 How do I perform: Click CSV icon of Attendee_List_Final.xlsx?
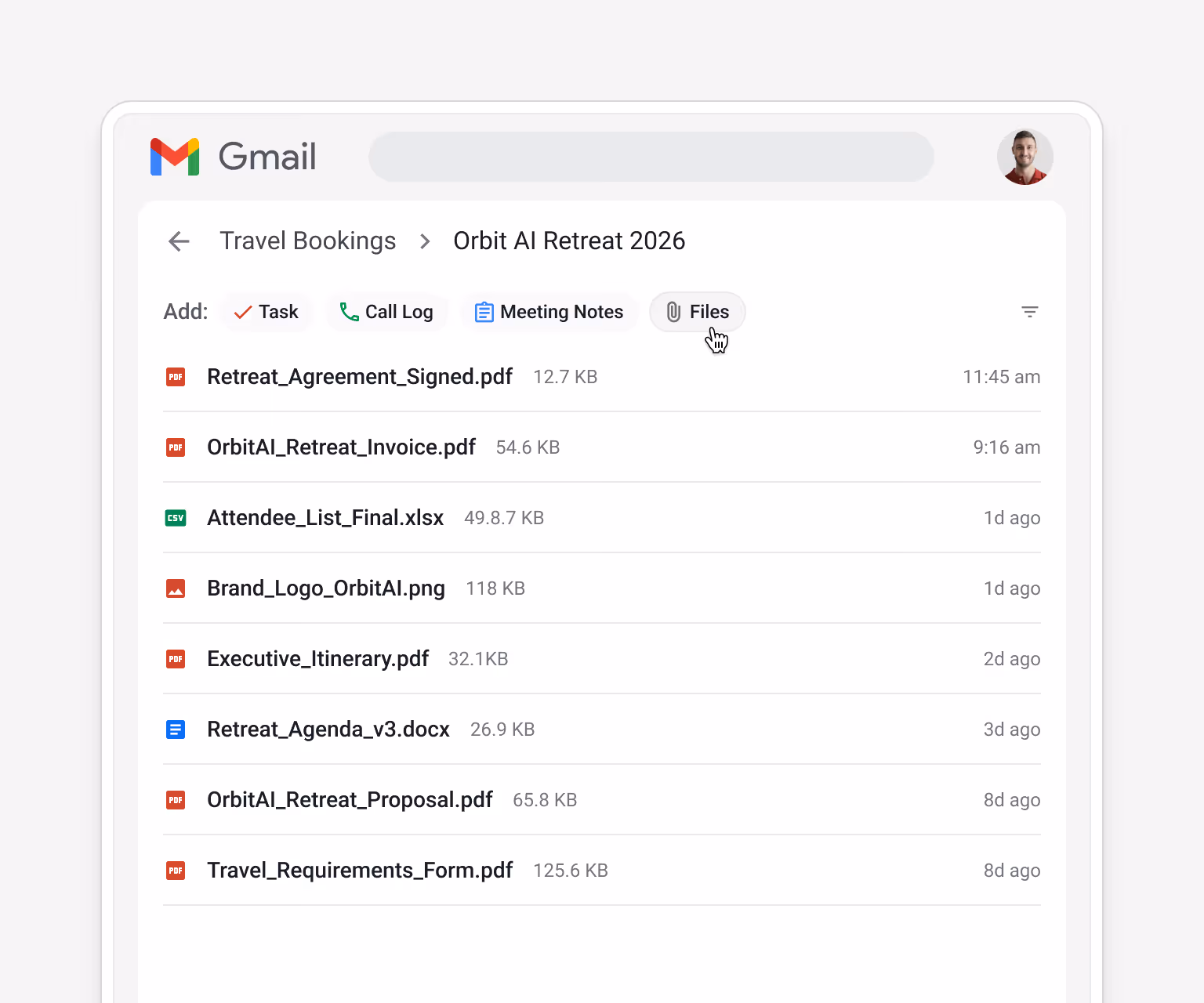point(176,518)
